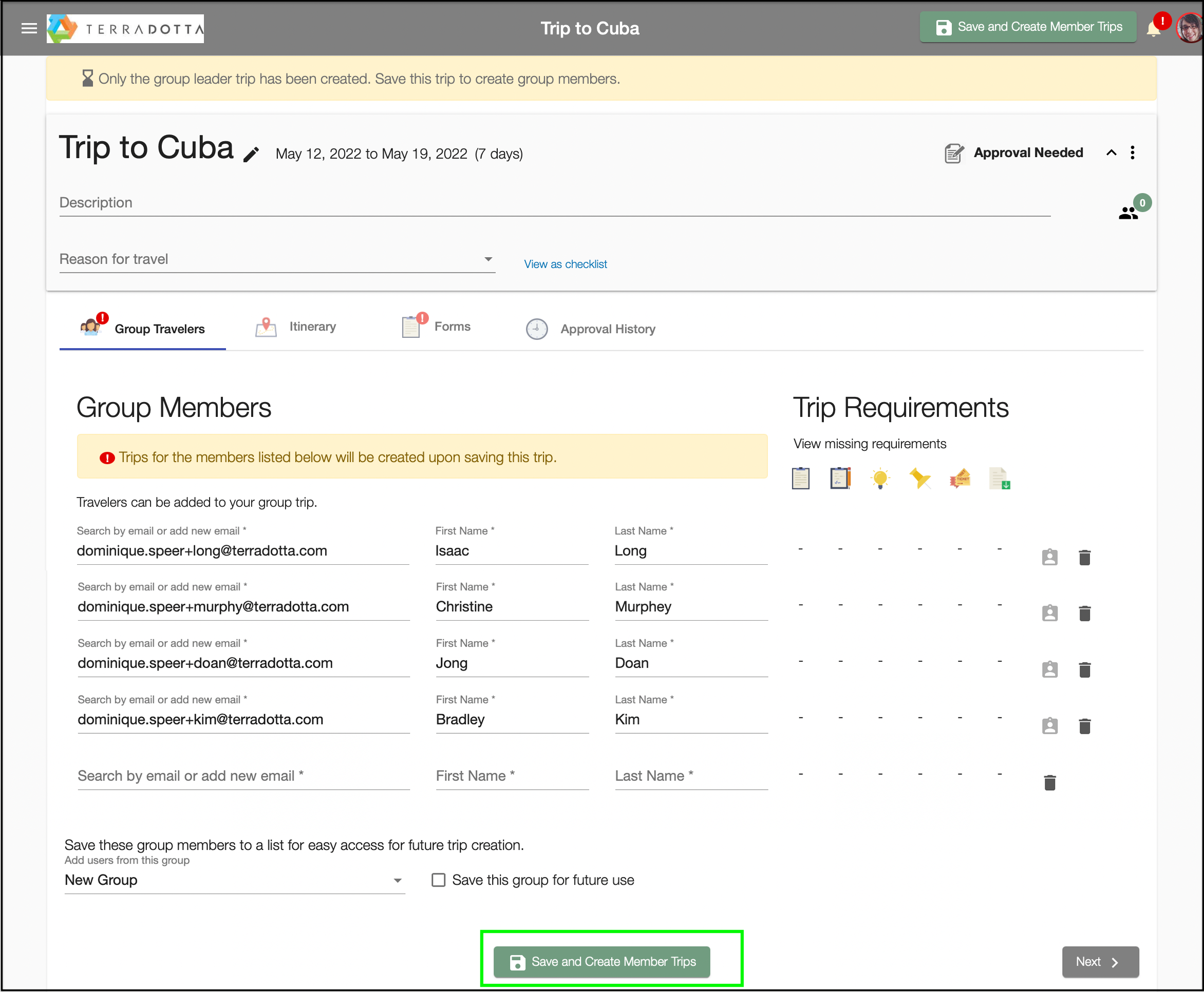Click the hourglass icon in banner
Viewport: 1204px width, 992px height.
(87, 78)
